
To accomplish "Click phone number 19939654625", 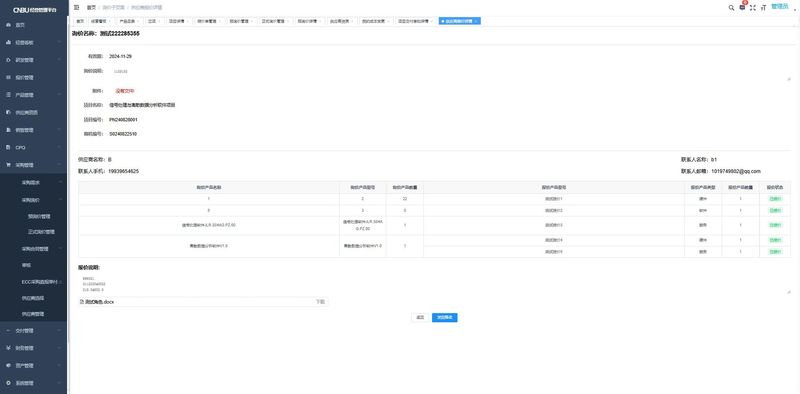I will 123,171.
